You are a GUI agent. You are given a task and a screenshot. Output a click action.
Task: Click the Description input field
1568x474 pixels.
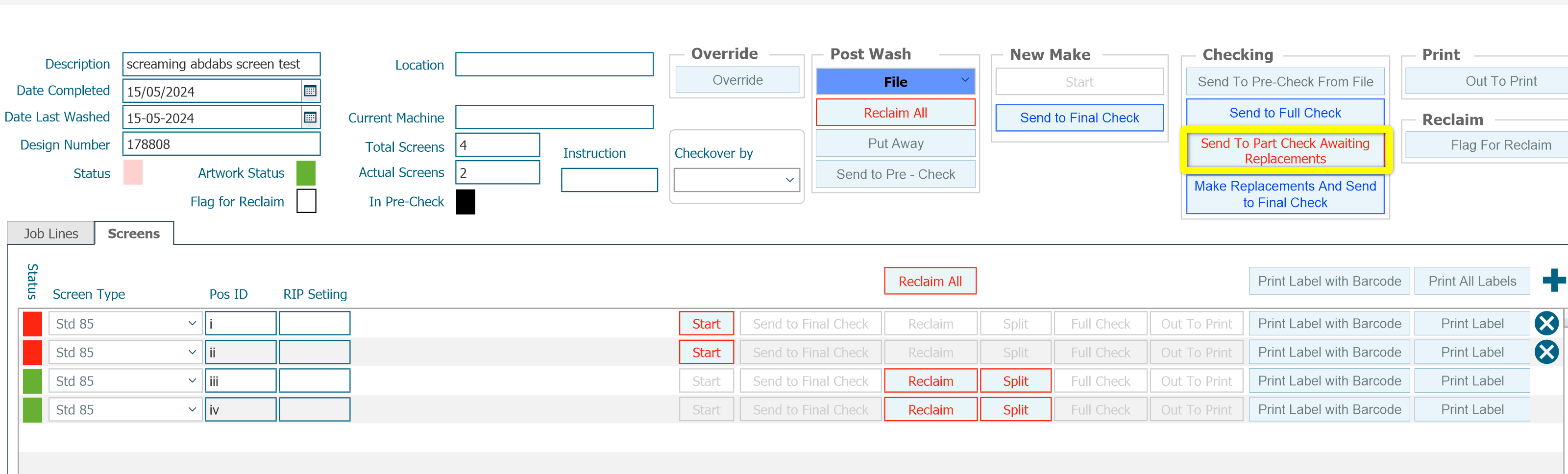click(221, 64)
